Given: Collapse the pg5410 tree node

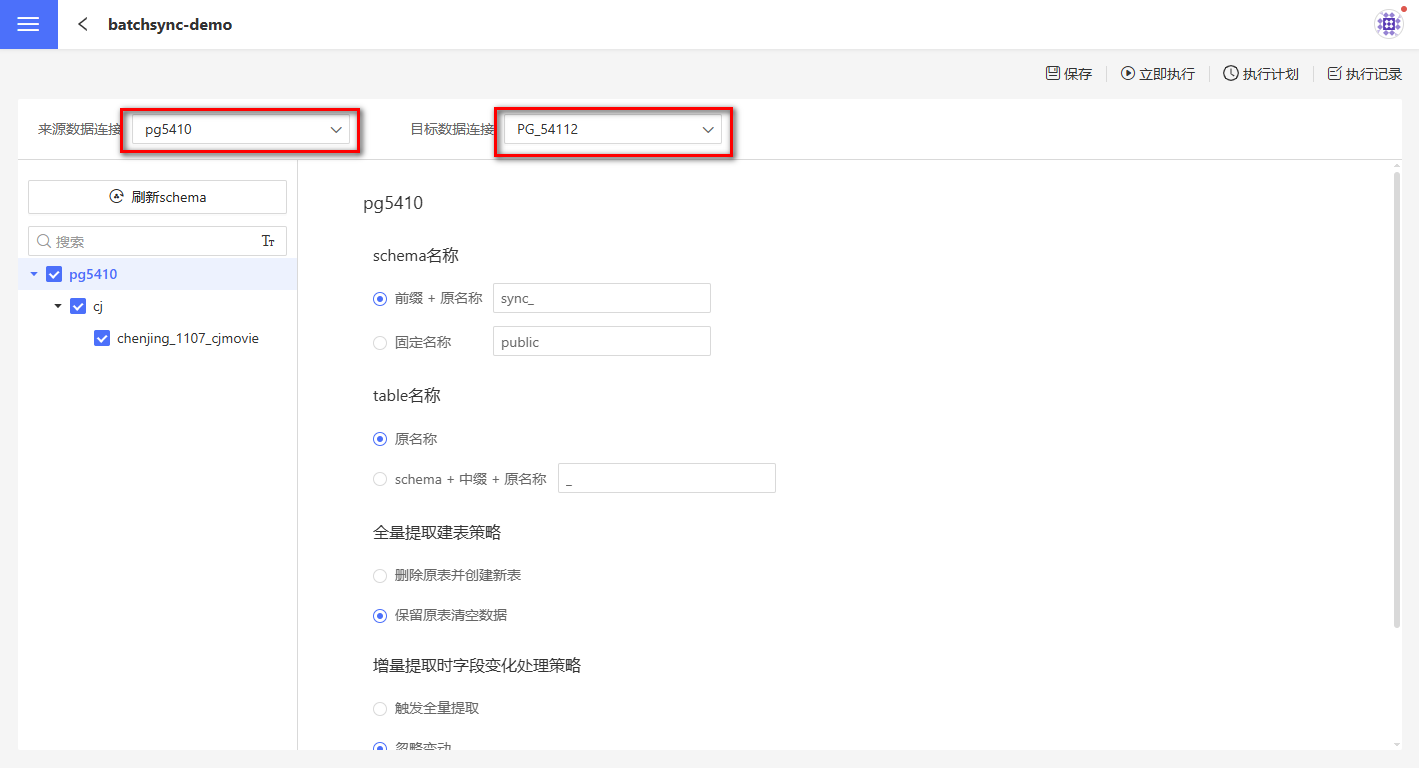Looking at the screenshot, I should (34, 274).
